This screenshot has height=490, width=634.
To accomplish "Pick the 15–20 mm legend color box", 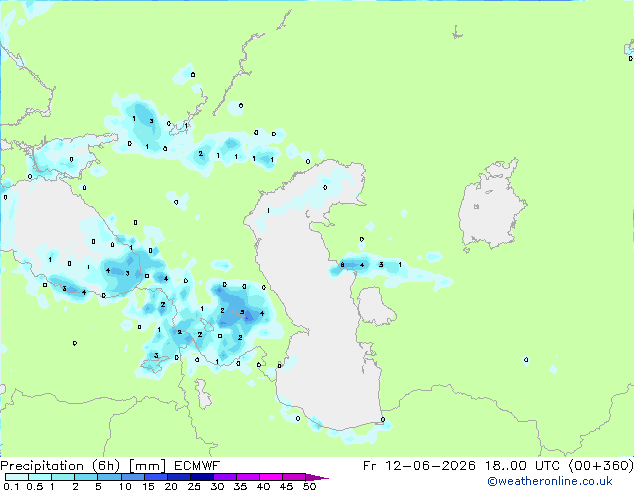I will tap(155, 477).
